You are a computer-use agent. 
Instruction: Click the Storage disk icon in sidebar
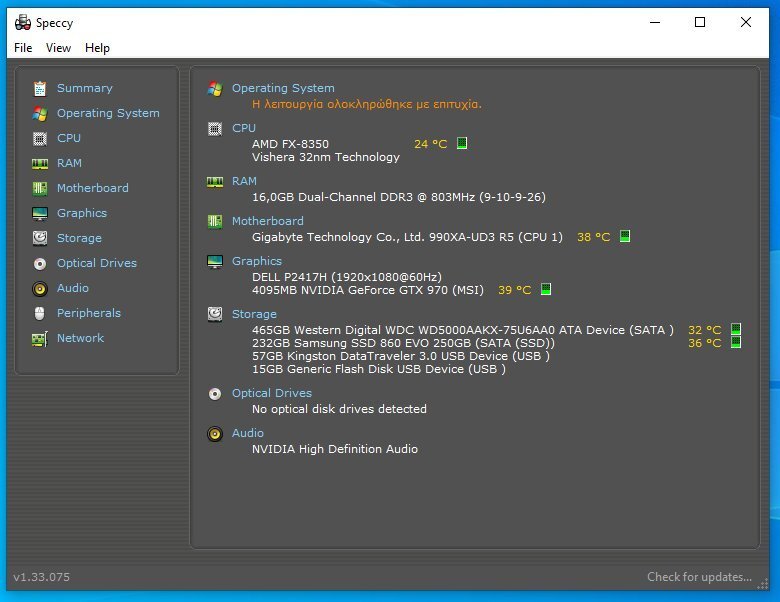coord(40,238)
